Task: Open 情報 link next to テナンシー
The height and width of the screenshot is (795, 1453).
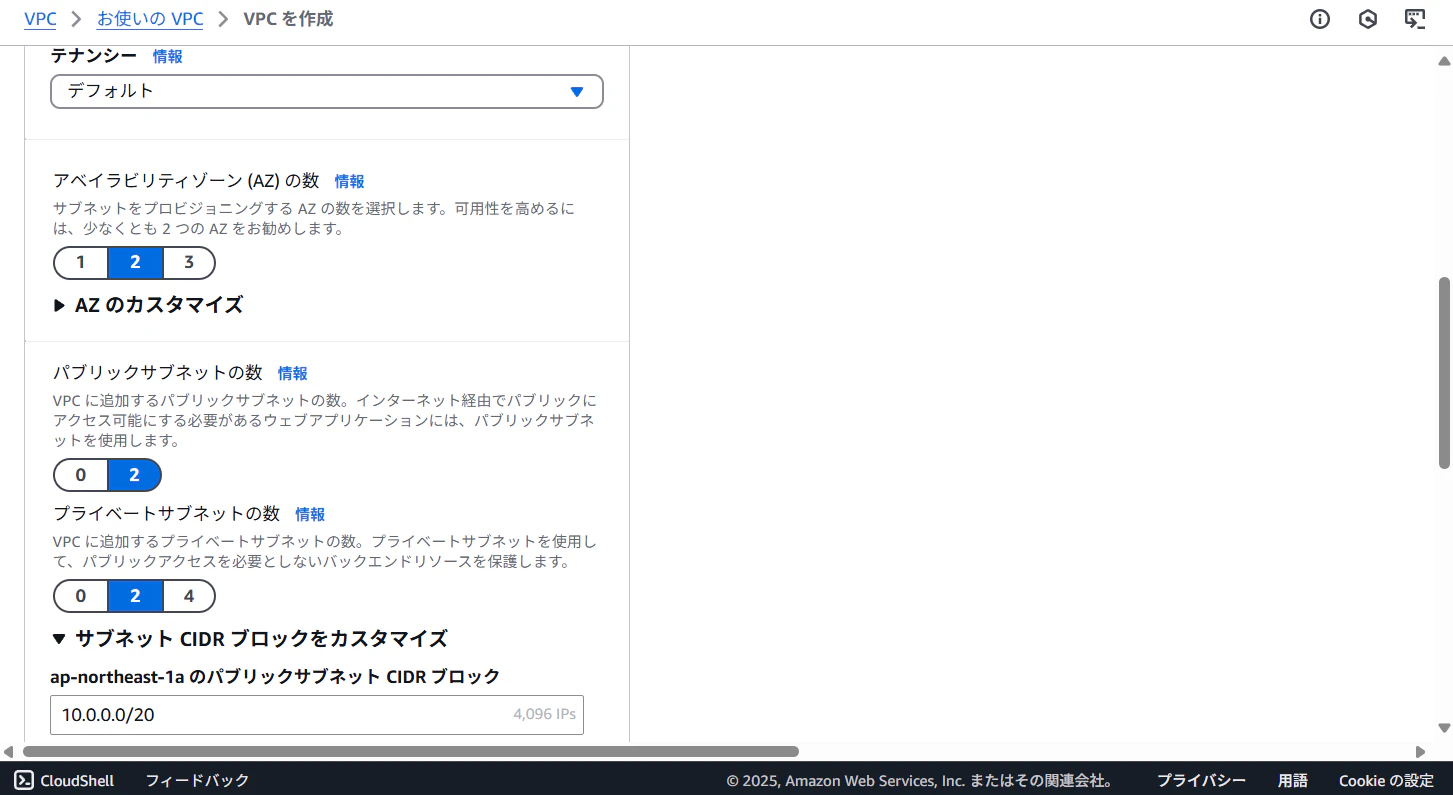Action: point(168,56)
